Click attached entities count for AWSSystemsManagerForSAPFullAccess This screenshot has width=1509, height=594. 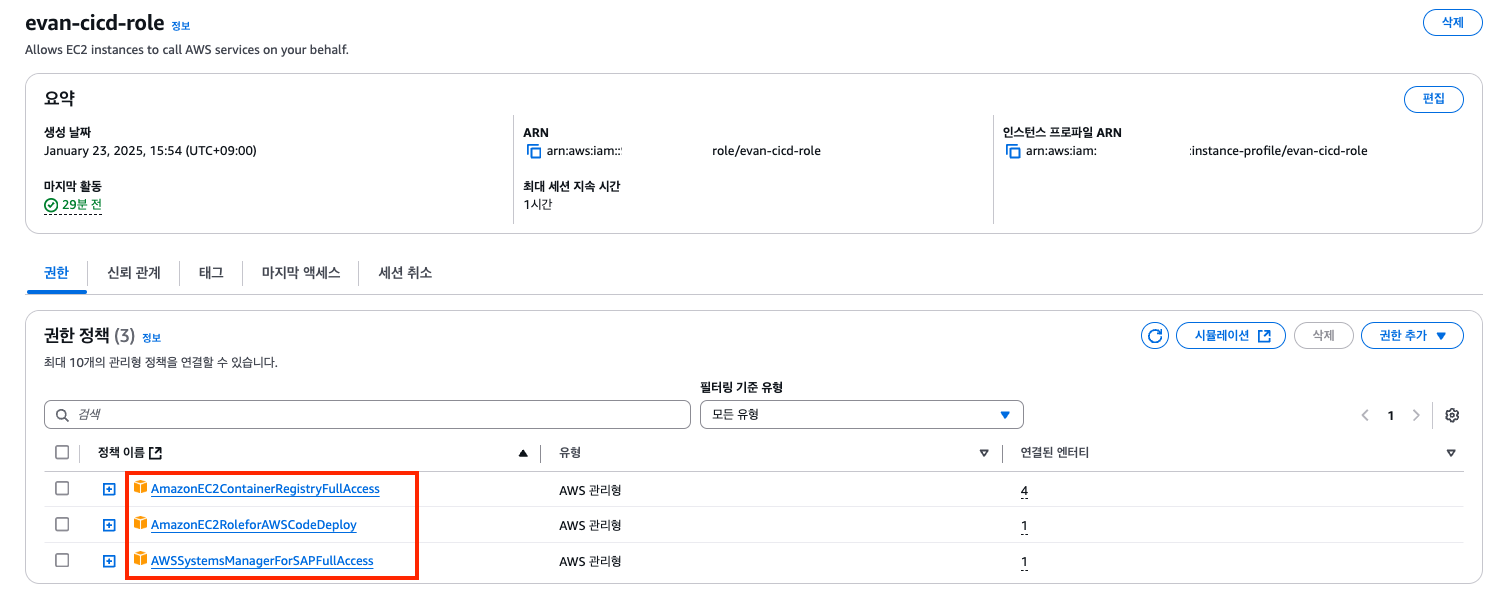pos(1024,562)
